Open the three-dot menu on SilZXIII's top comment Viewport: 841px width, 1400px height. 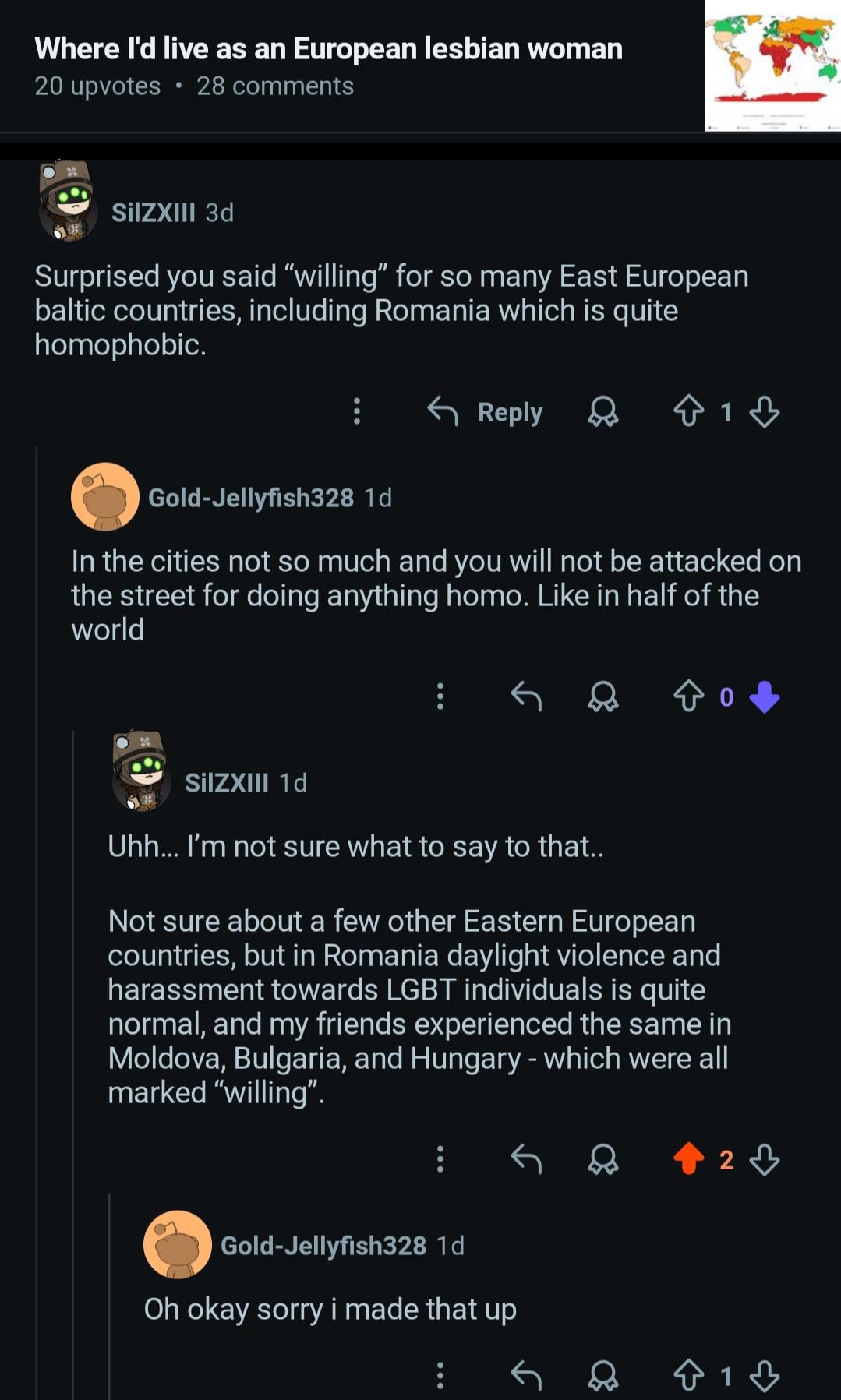pos(357,411)
